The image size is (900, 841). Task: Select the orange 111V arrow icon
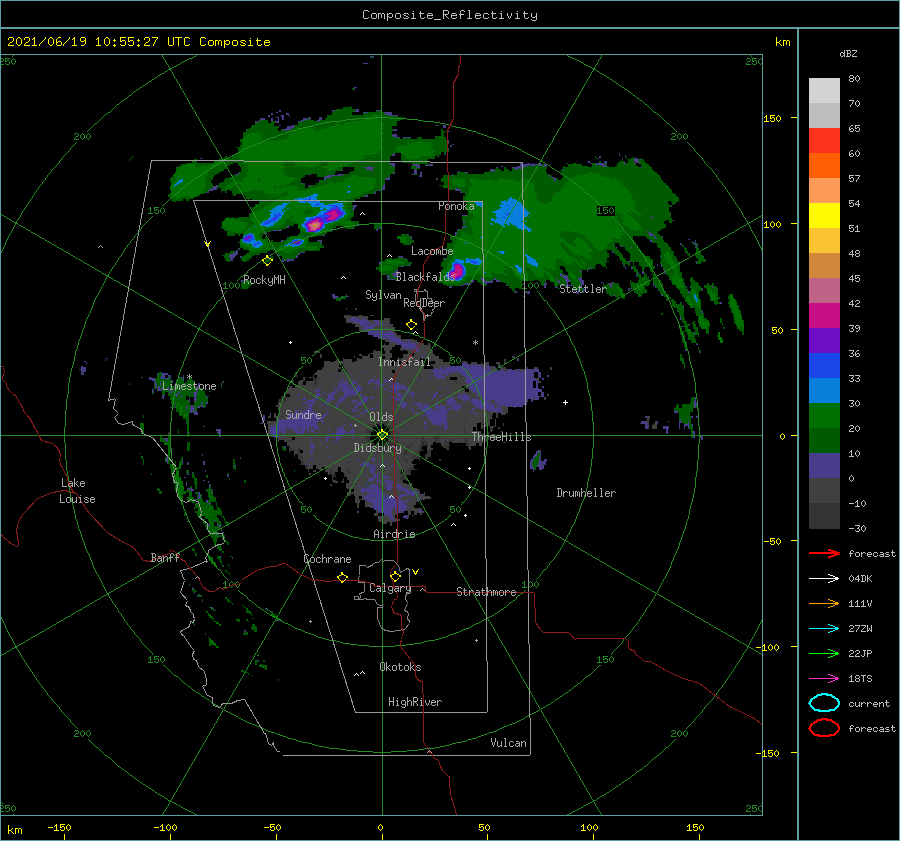[x=824, y=603]
